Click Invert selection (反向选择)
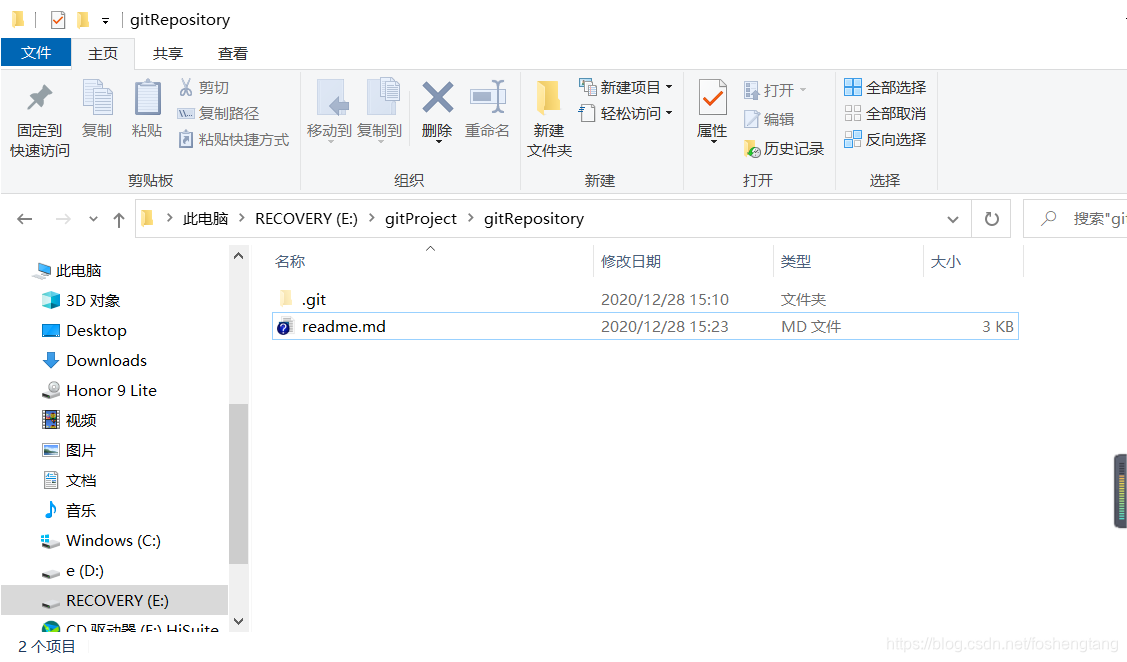 (x=885, y=139)
